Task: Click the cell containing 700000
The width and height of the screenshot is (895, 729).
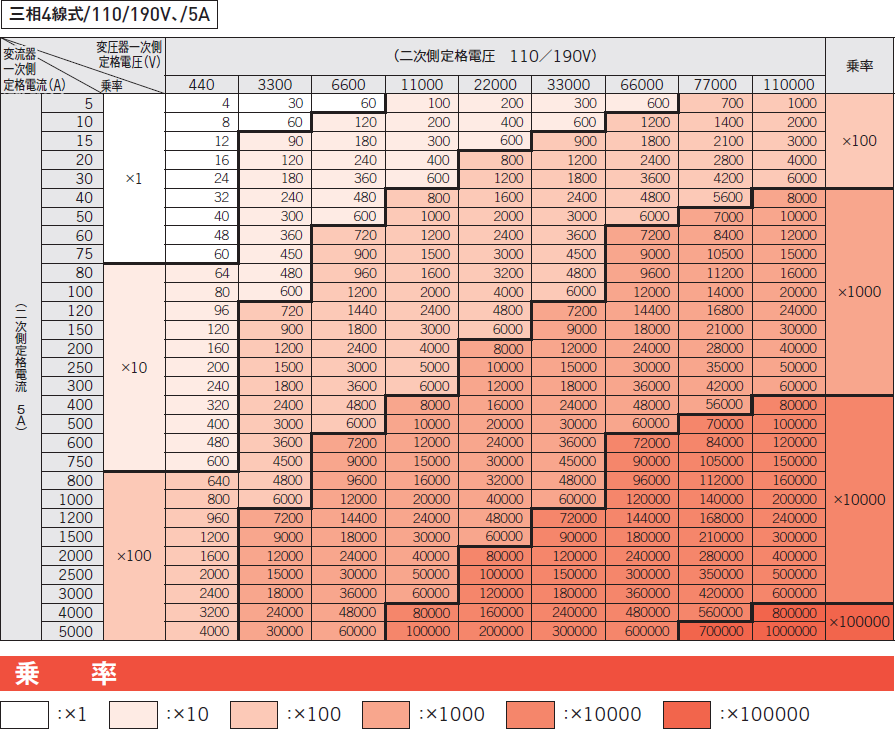Action: click(x=716, y=631)
